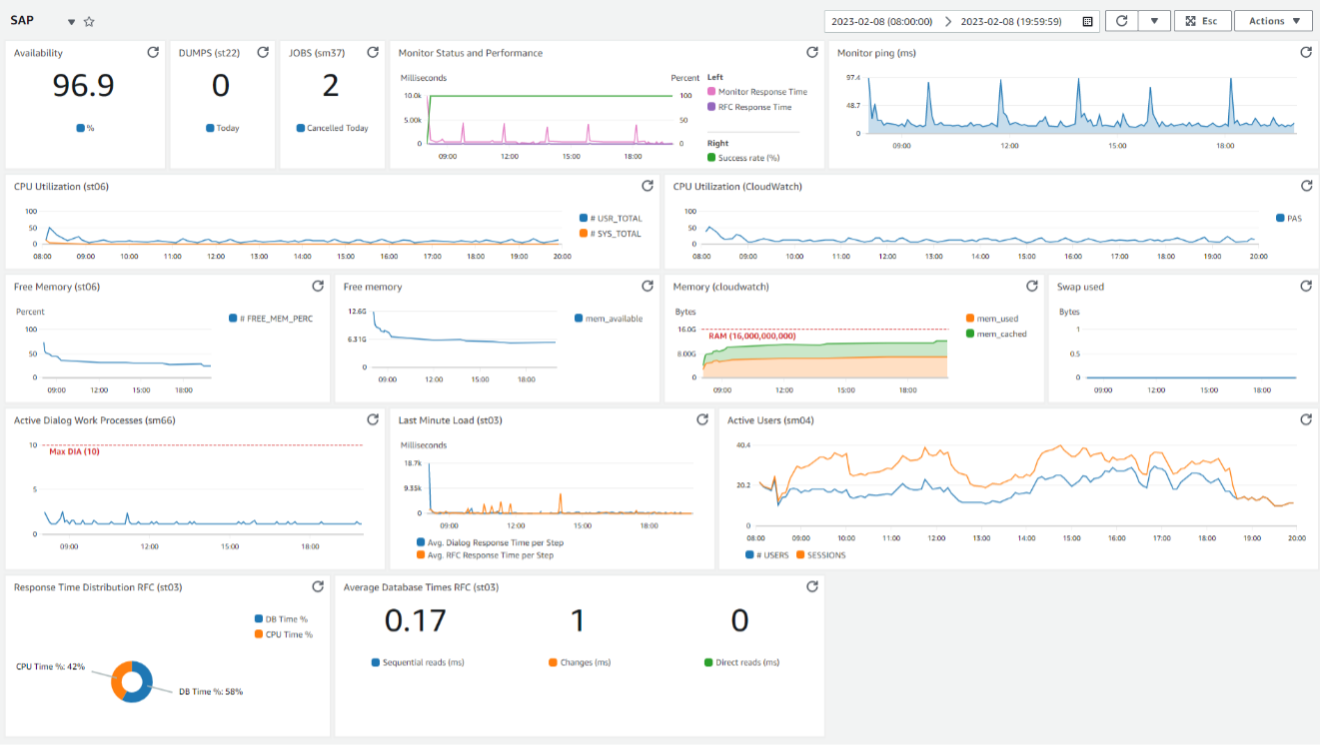The height and width of the screenshot is (748, 1320).
Task: Toggle mem_used legend entry
Action: (x=991, y=318)
